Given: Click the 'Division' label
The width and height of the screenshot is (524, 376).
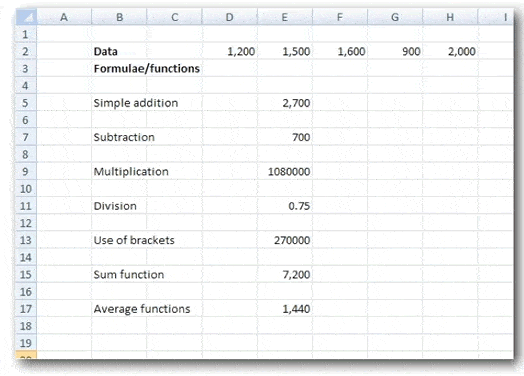Looking at the screenshot, I should coord(115,206).
